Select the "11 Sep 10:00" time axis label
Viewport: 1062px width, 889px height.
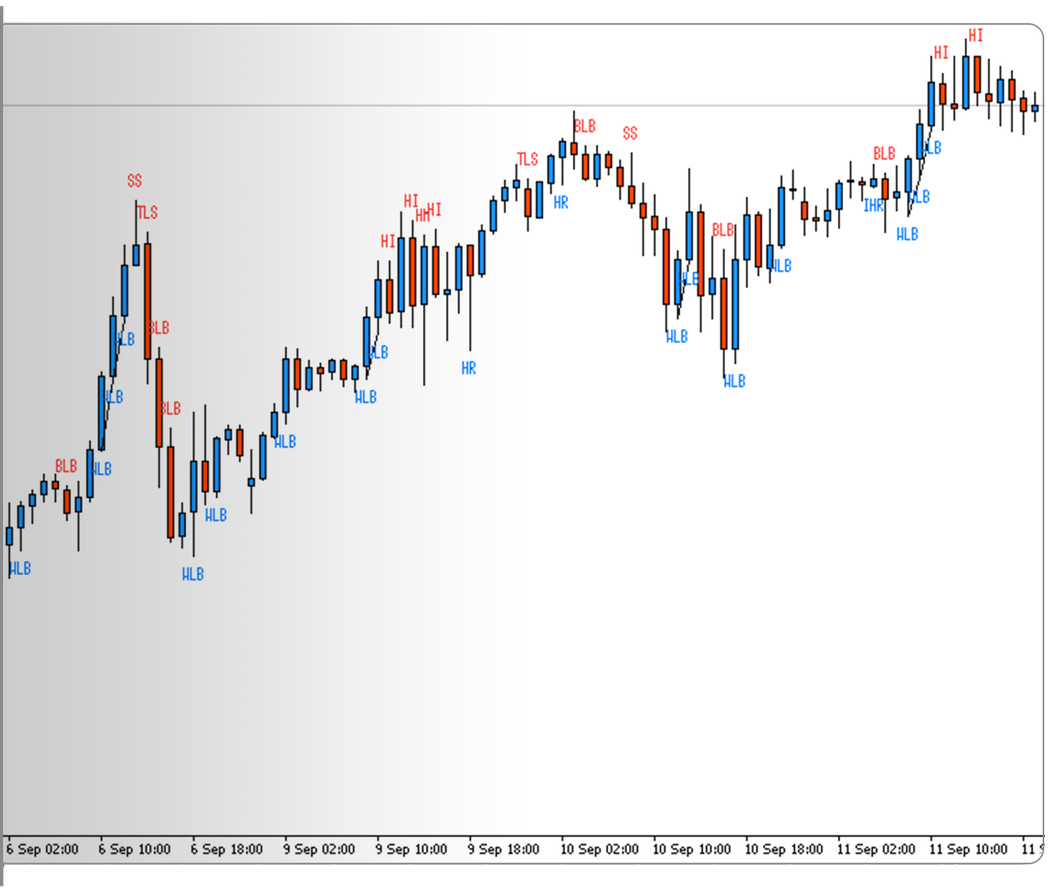click(968, 849)
